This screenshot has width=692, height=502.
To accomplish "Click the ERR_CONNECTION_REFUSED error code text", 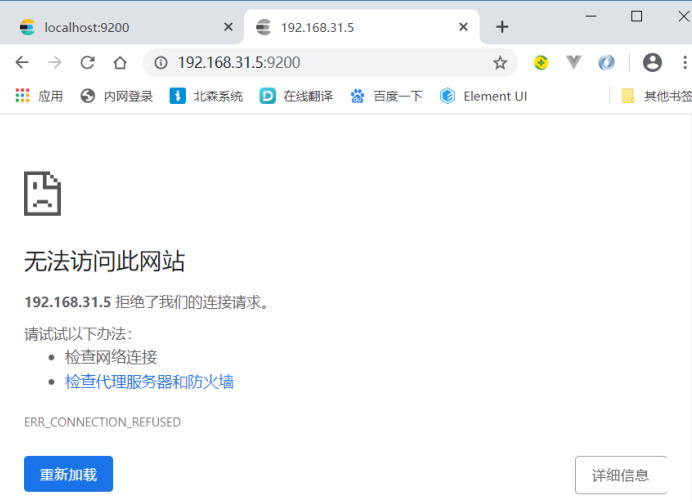I will [x=102, y=422].
